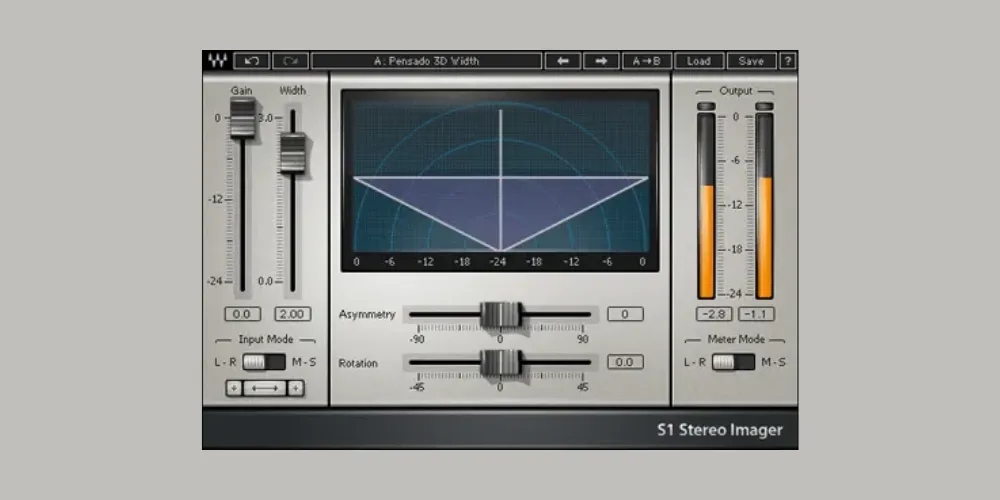The width and height of the screenshot is (1000, 500).
Task: Click the Rotation slider handle
Action: [501, 362]
